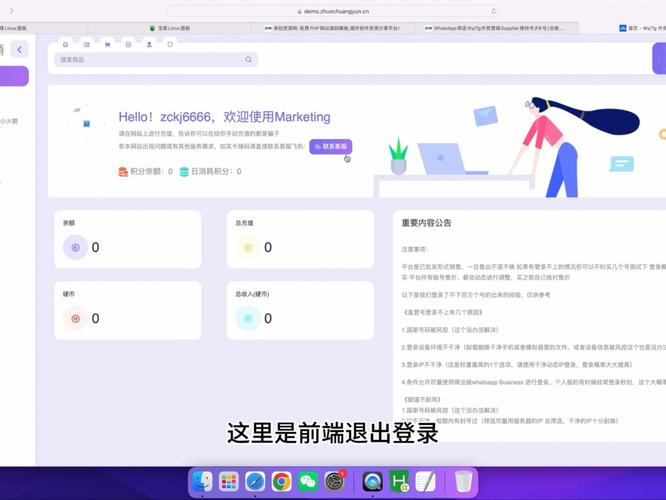Image resolution: width=666 pixels, height=500 pixels.
Task: Click the cyan icon in 总收入(硬币) card
Action: (248, 318)
